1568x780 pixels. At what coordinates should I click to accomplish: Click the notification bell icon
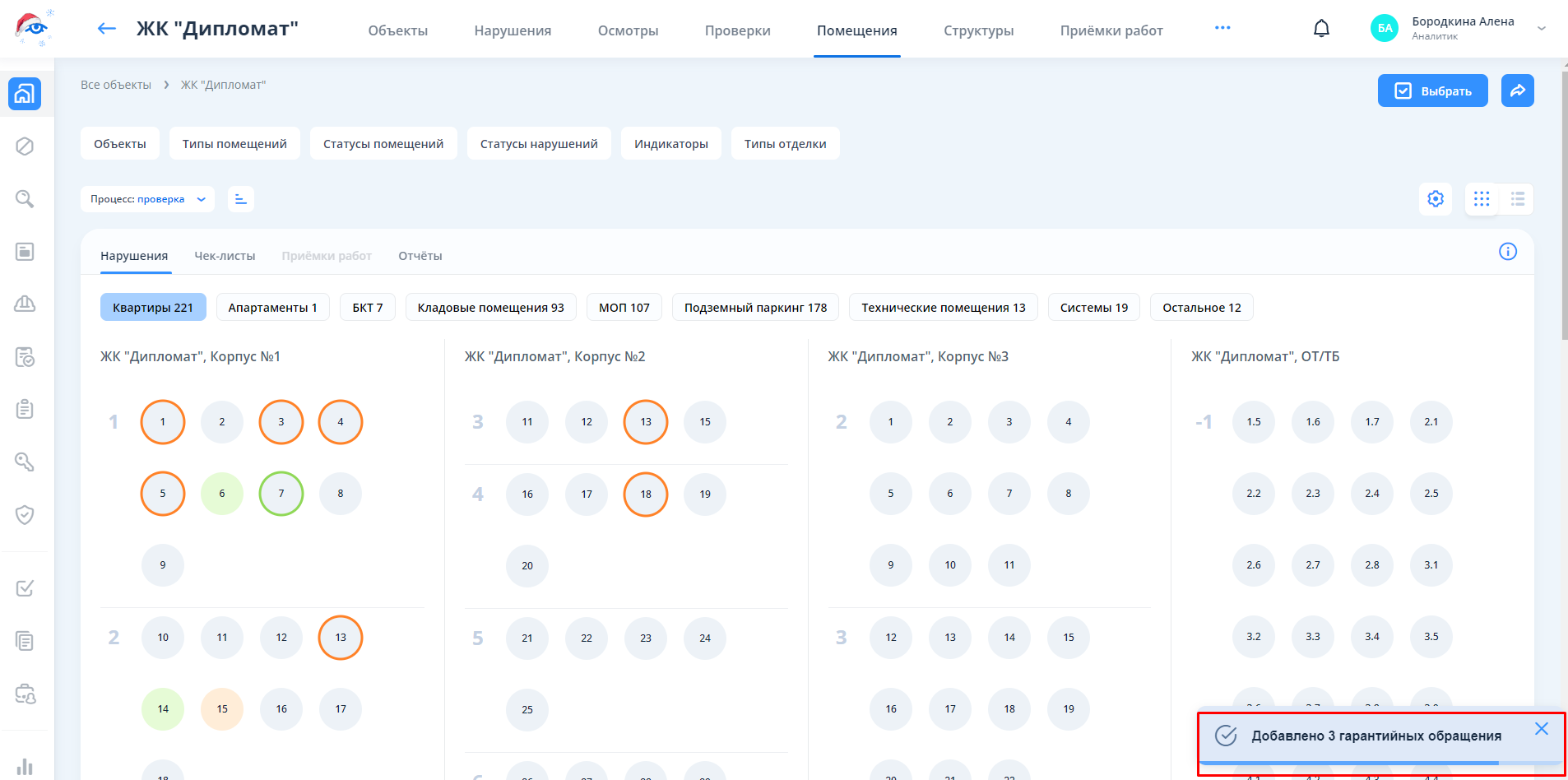[1321, 29]
